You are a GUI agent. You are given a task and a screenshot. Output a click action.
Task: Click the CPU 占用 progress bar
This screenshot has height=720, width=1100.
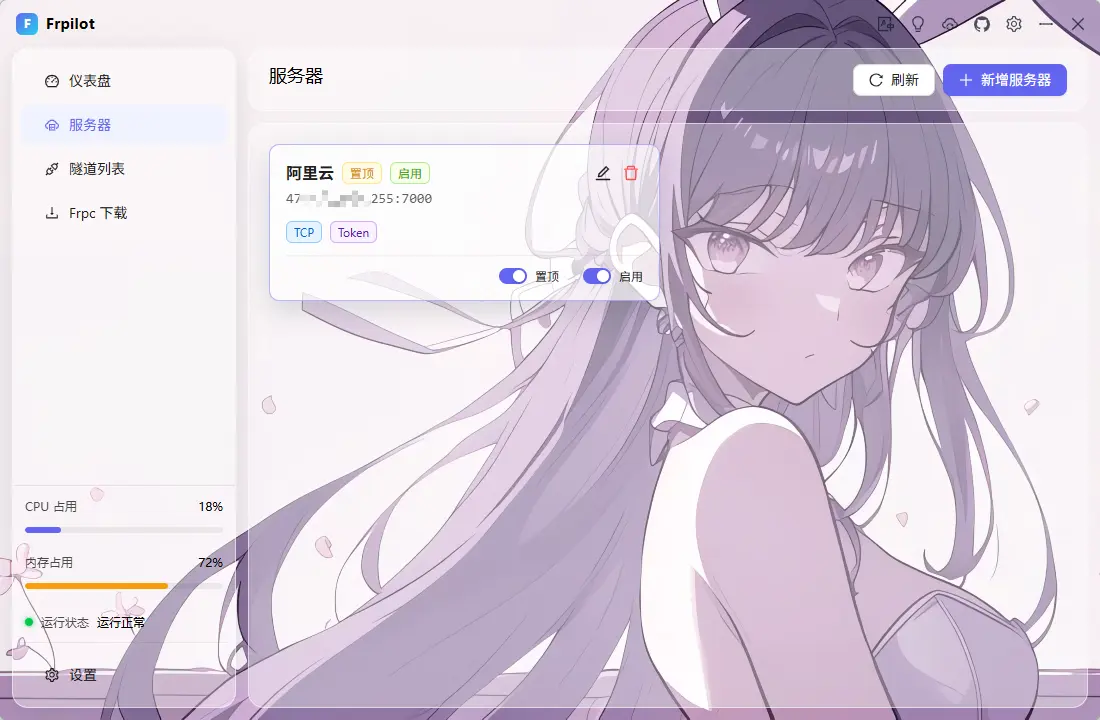click(123, 530)
